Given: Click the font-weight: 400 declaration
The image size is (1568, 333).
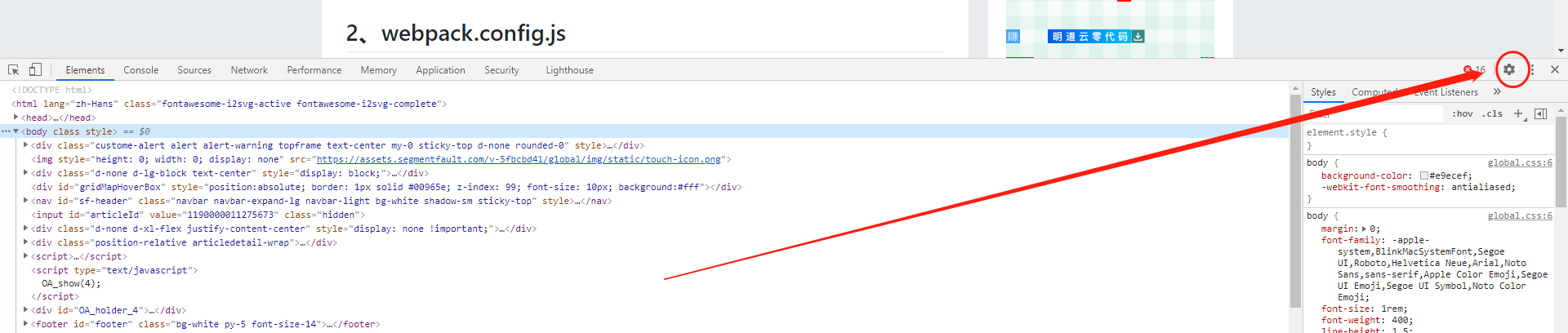Looking at the screenshot, I should point(1367,320).
